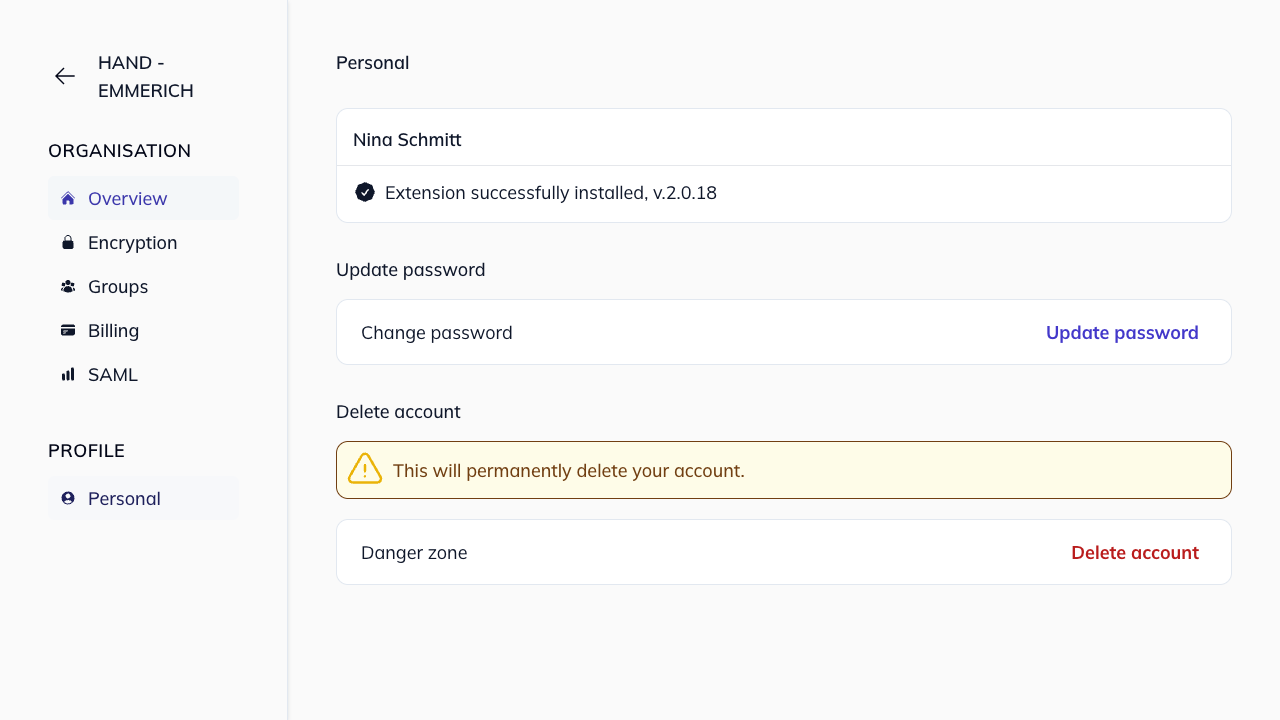The image size is (1280, 720).
Task: Click the Danger zone row
Action: pos(414,552)
